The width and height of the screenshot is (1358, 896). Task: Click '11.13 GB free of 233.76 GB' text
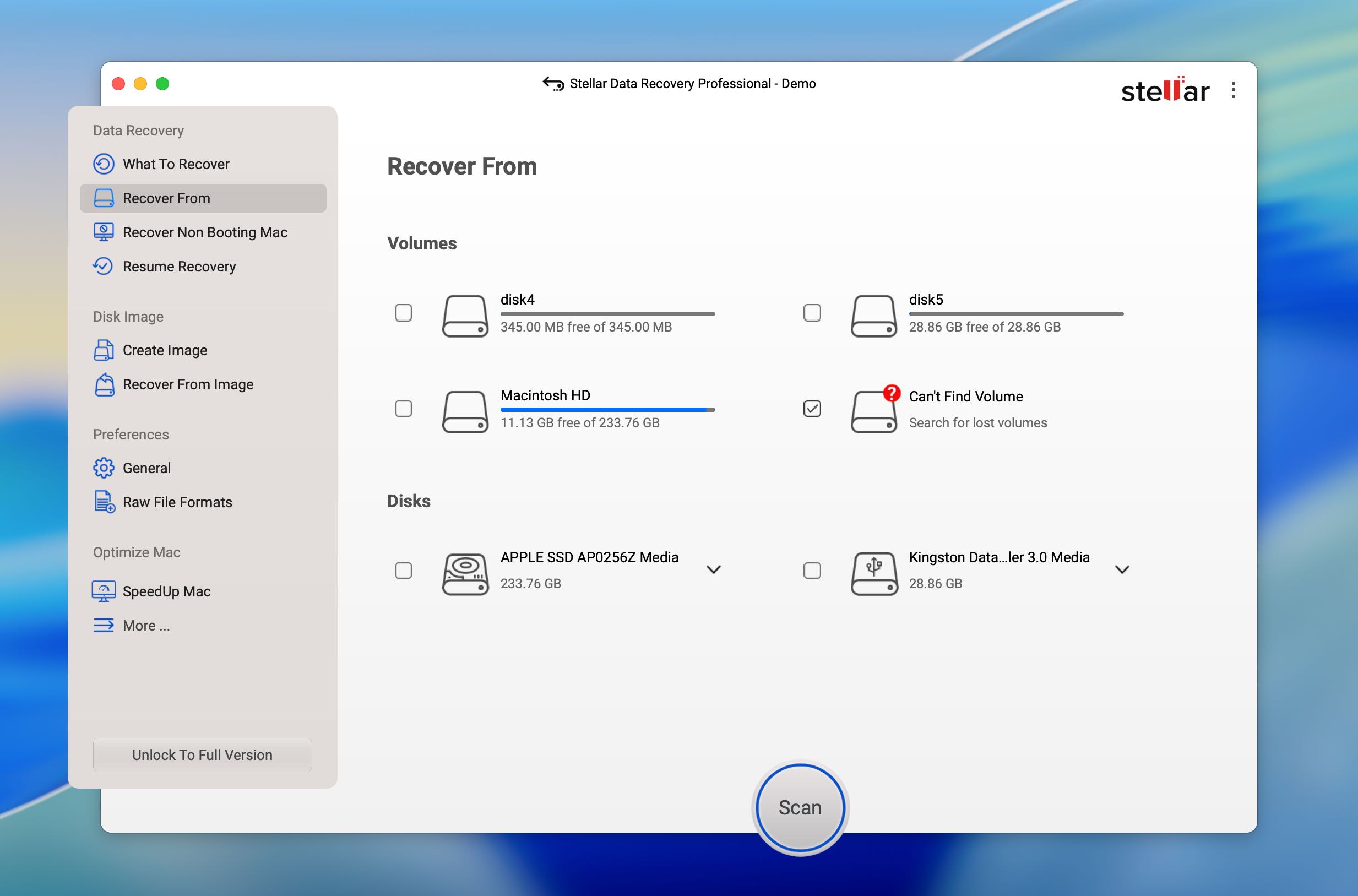[580, 423]
